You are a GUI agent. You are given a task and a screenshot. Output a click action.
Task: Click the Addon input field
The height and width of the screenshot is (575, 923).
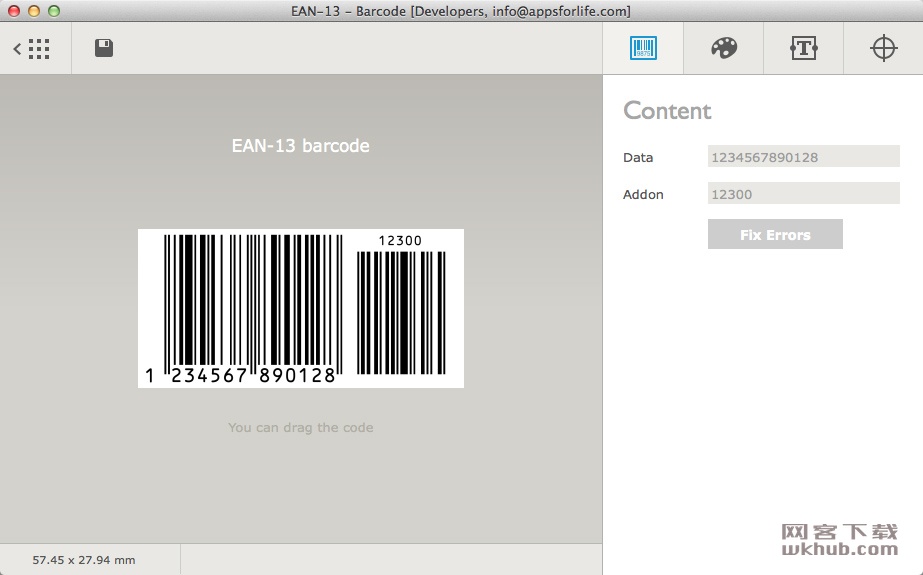coord(804,194)
